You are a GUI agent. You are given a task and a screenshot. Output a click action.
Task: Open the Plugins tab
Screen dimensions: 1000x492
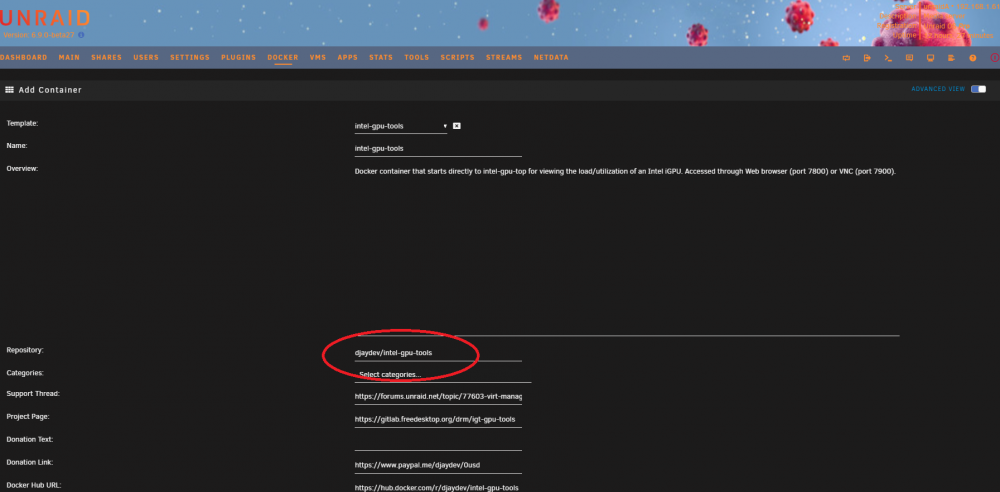(239, 57)
